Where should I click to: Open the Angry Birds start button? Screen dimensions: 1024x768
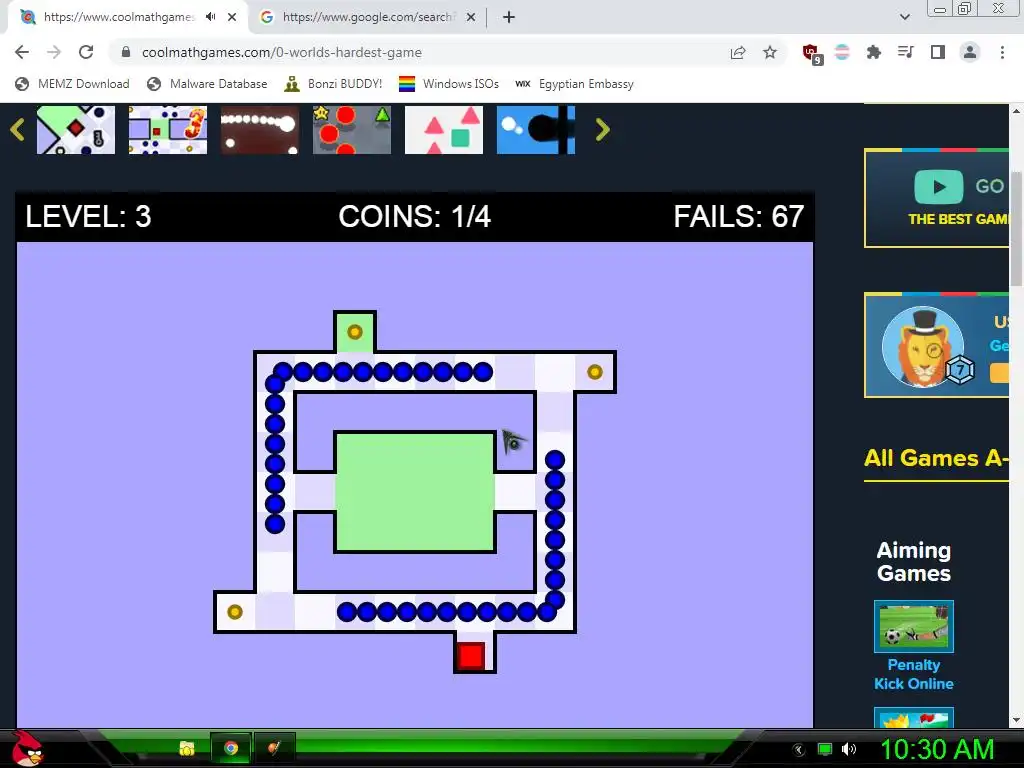coord(26,748)
